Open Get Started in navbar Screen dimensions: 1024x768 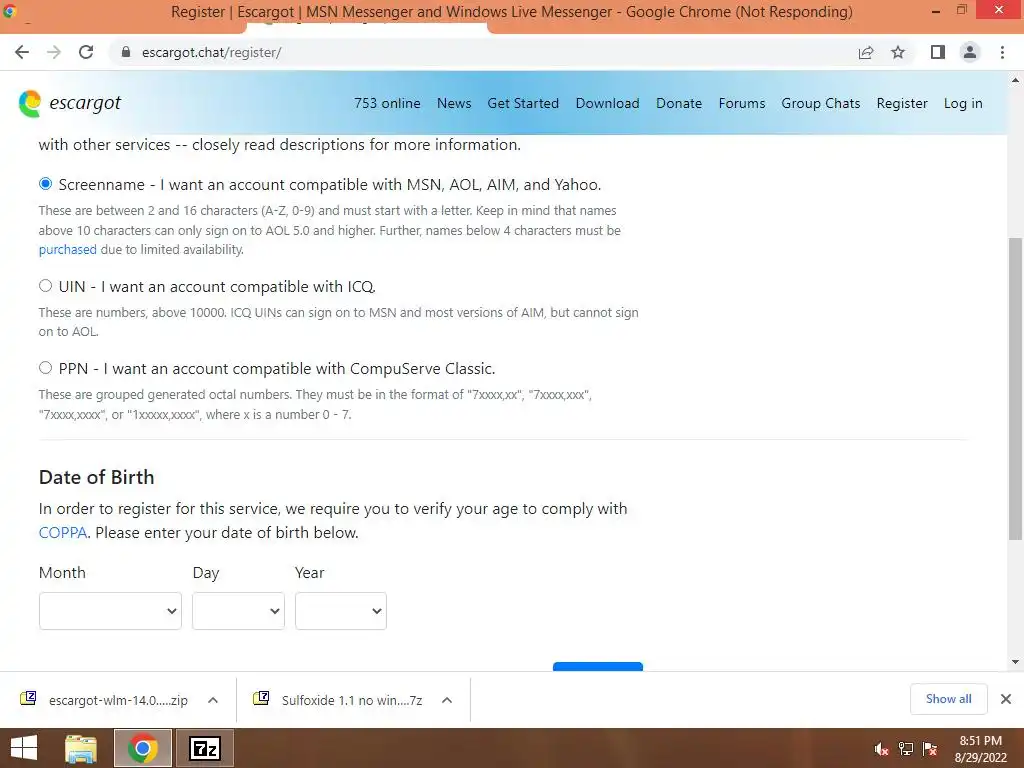(523, 103)
